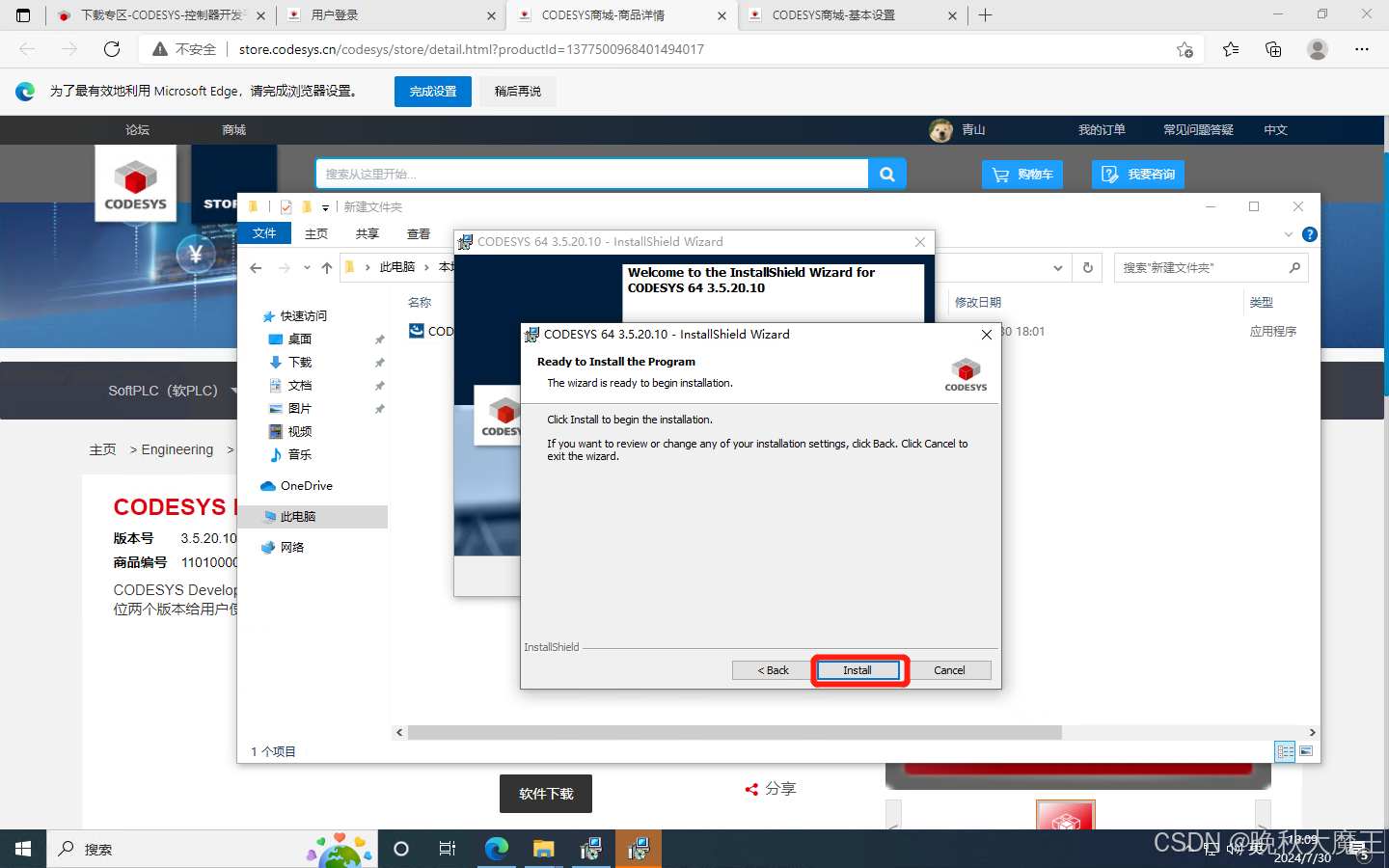Viewport: 1389px width, 868px height.
Task: Click the store search magnifier button
Action: (887, 175)
